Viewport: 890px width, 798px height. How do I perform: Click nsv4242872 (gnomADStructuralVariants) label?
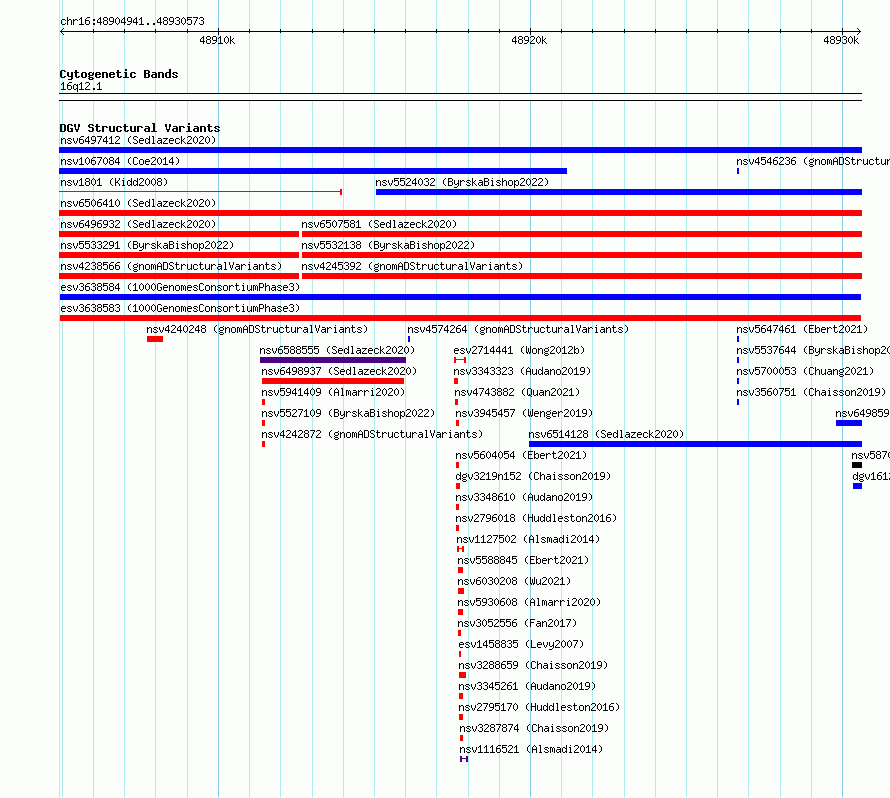pos(372,434)
